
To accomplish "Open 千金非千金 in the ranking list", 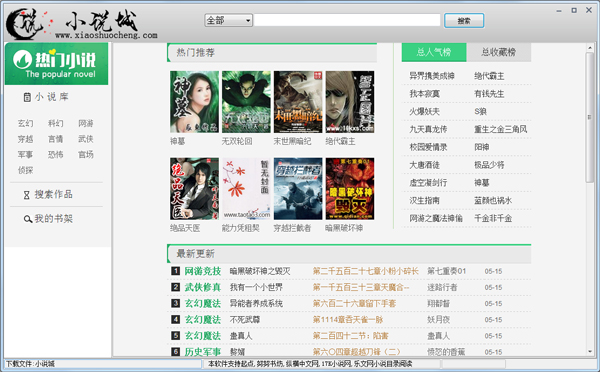I will [x=493, y=218].
